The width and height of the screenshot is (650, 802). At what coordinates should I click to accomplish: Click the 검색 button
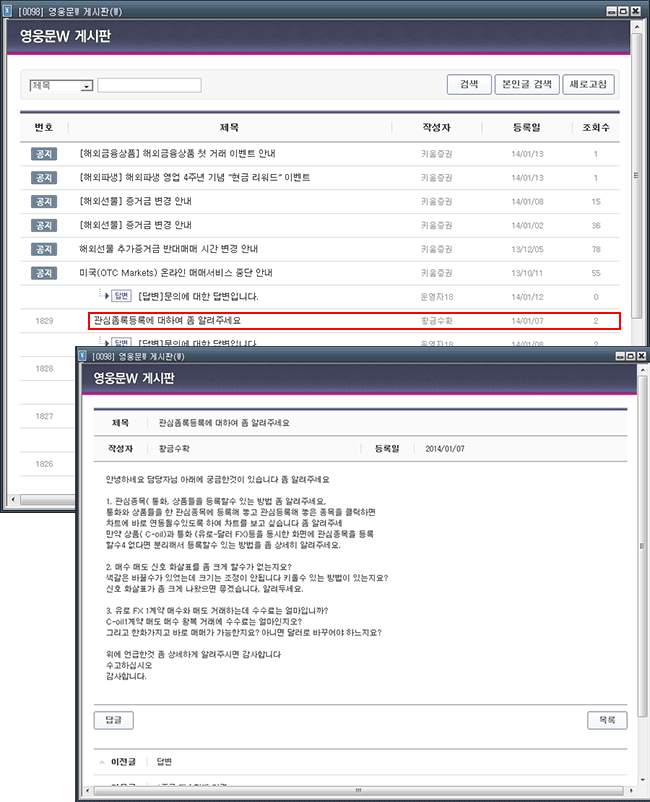[x=469, y=84]
